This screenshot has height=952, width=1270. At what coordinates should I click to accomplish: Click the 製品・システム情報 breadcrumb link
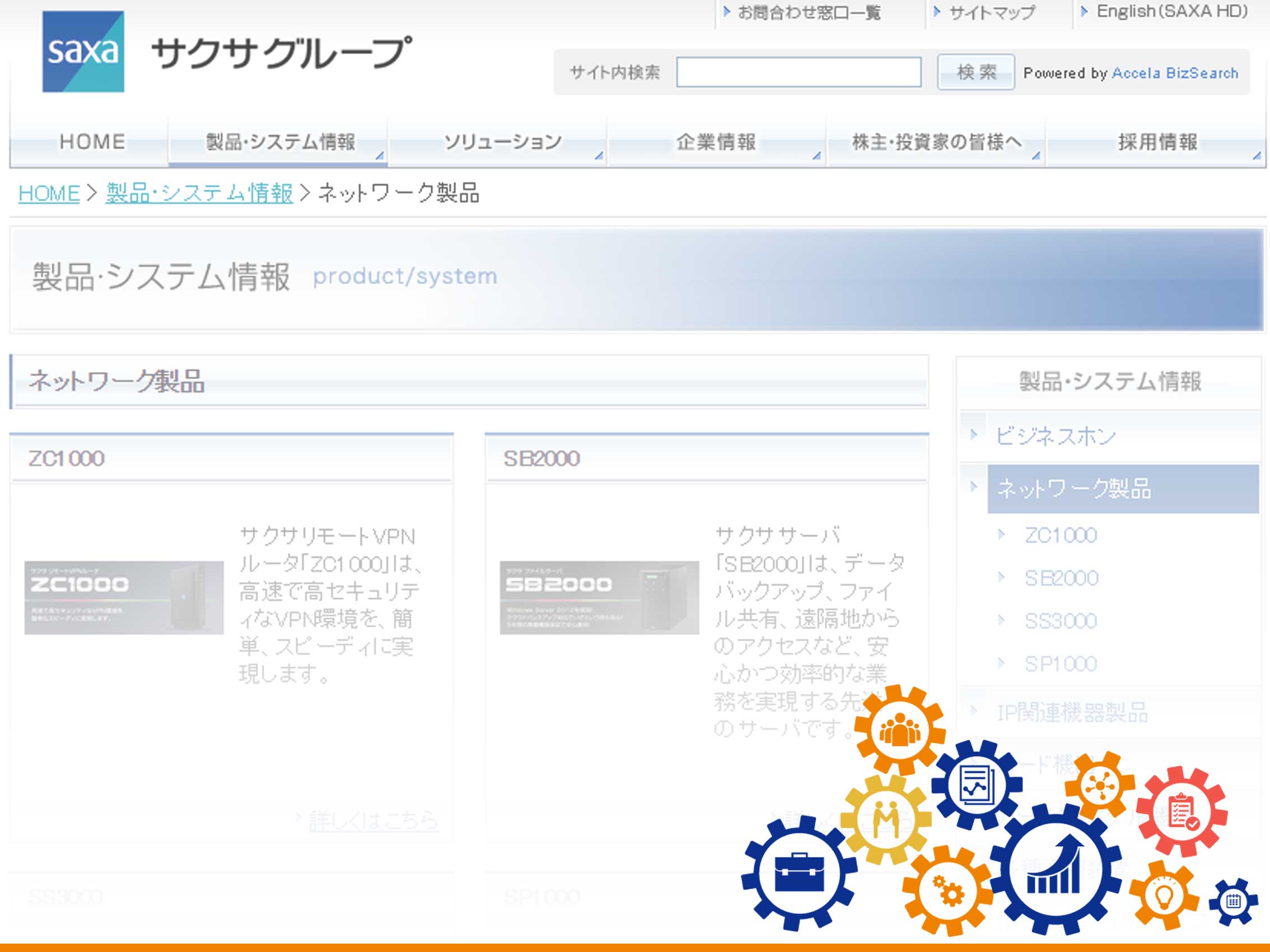click(199, 194)
